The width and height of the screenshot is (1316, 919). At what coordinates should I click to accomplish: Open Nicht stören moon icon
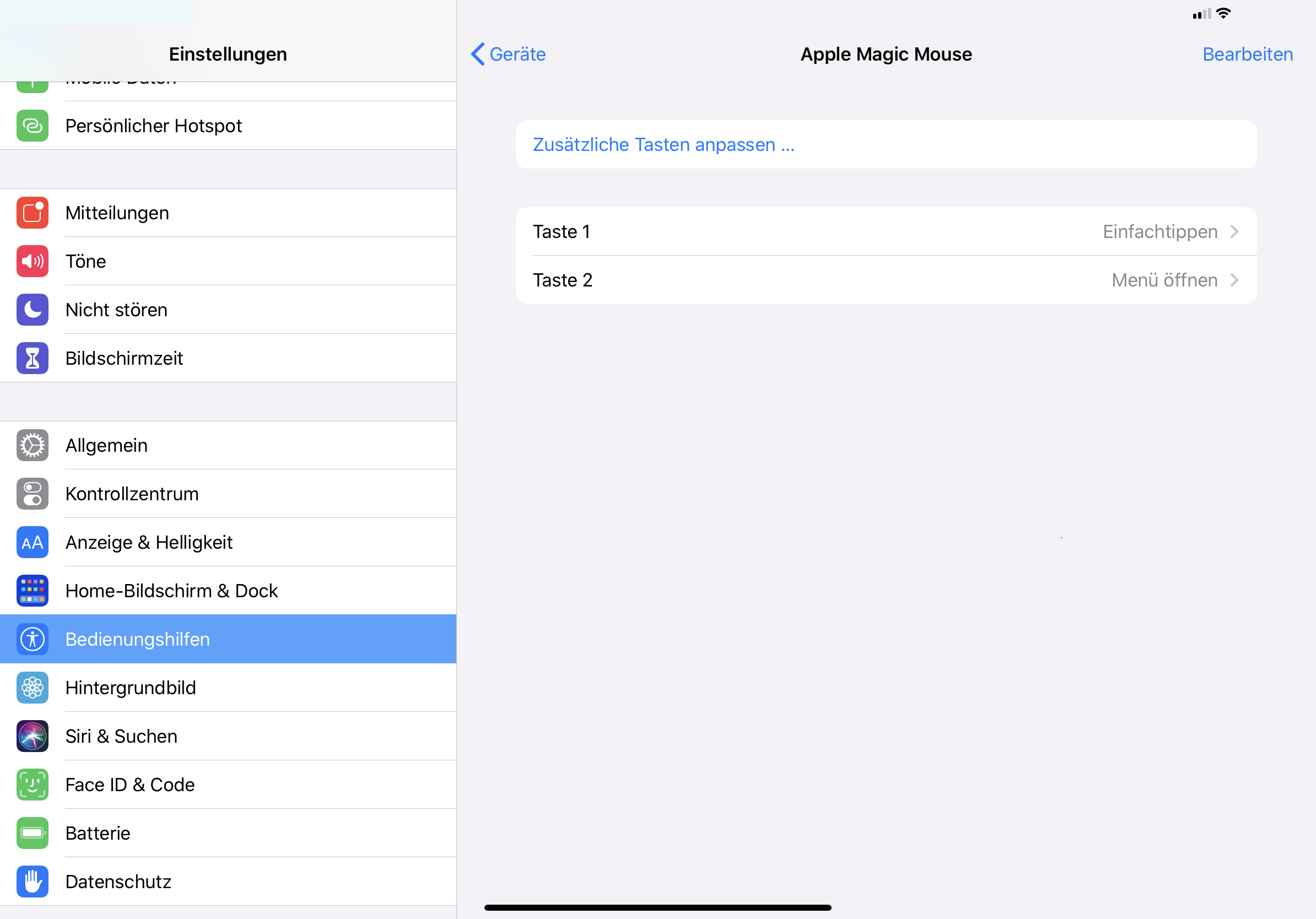32,310
